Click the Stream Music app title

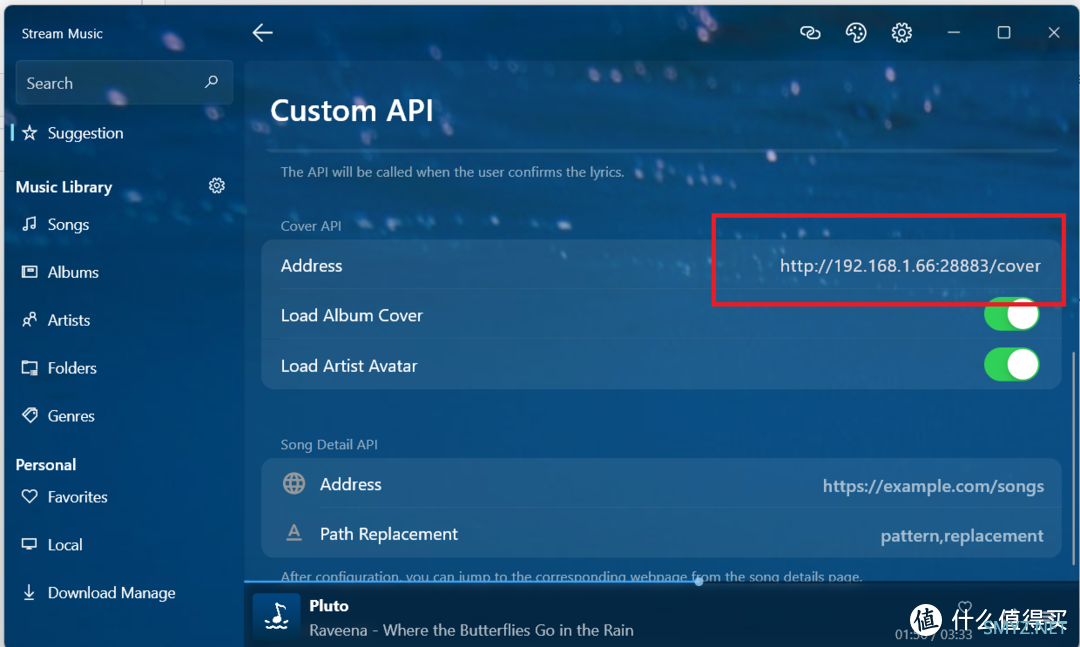[62, 33]
